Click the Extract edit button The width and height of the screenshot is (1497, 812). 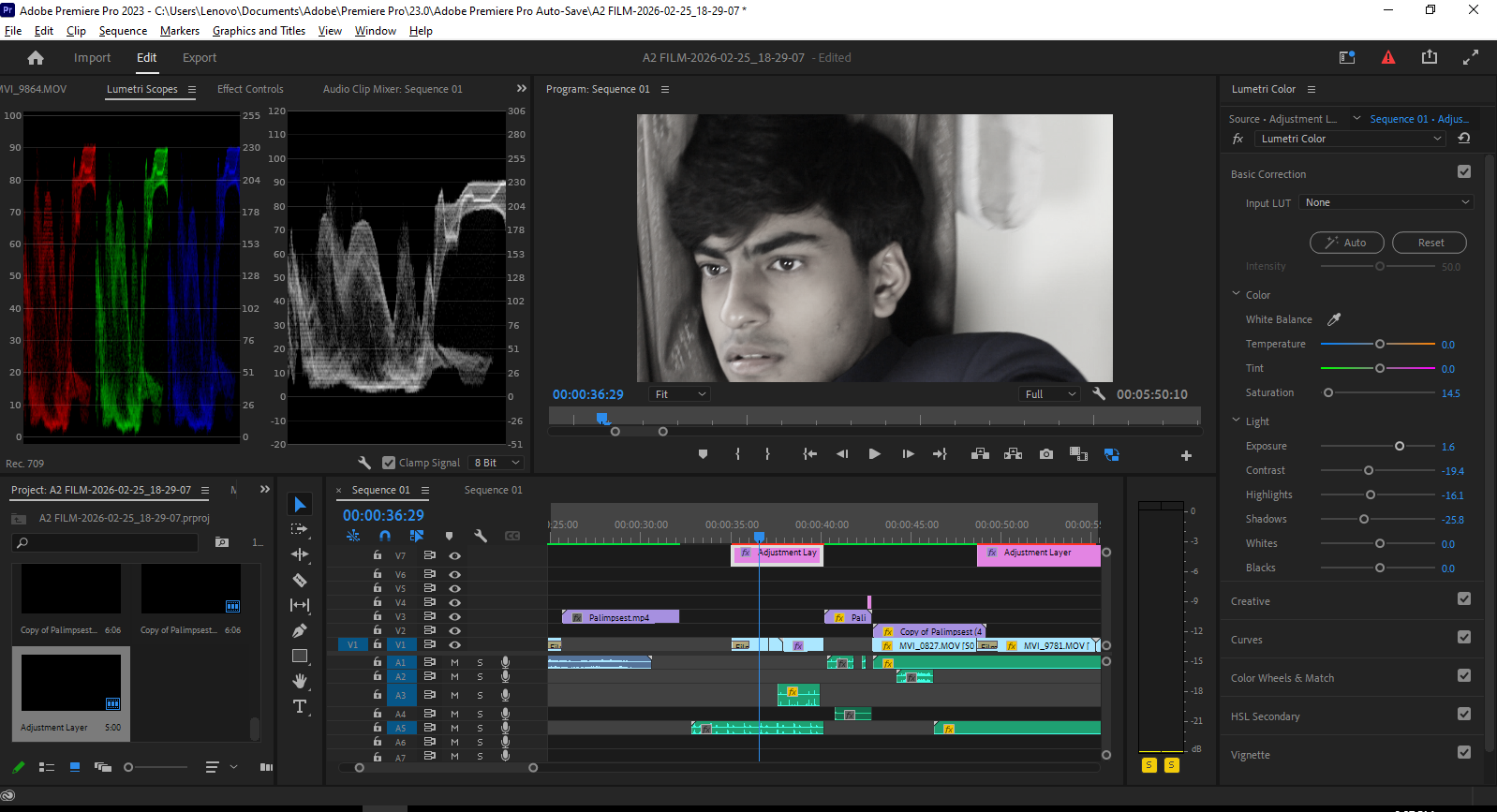[1013, 454]
